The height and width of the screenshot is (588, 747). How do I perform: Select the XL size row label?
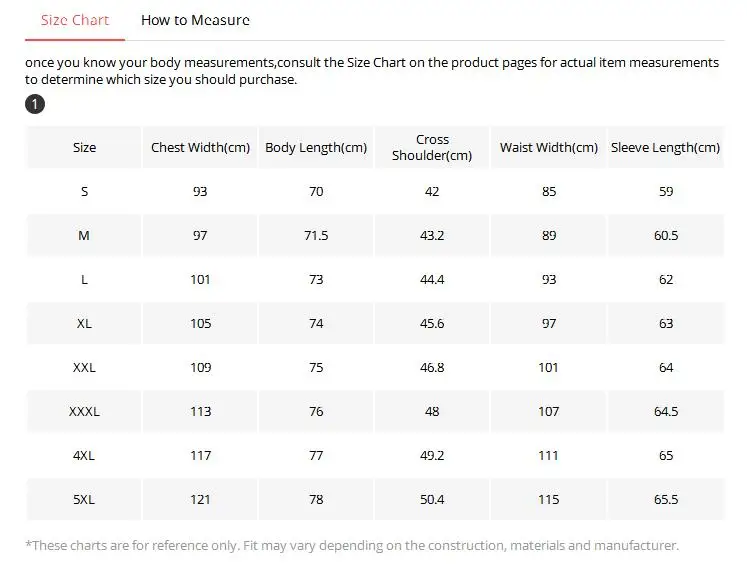(84, 323)
